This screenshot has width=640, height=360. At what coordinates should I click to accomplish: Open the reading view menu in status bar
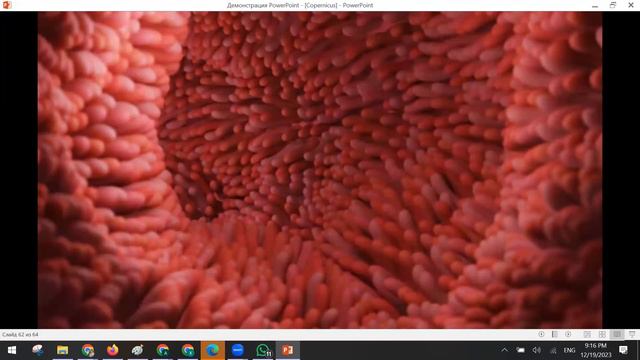click(555, 334)
